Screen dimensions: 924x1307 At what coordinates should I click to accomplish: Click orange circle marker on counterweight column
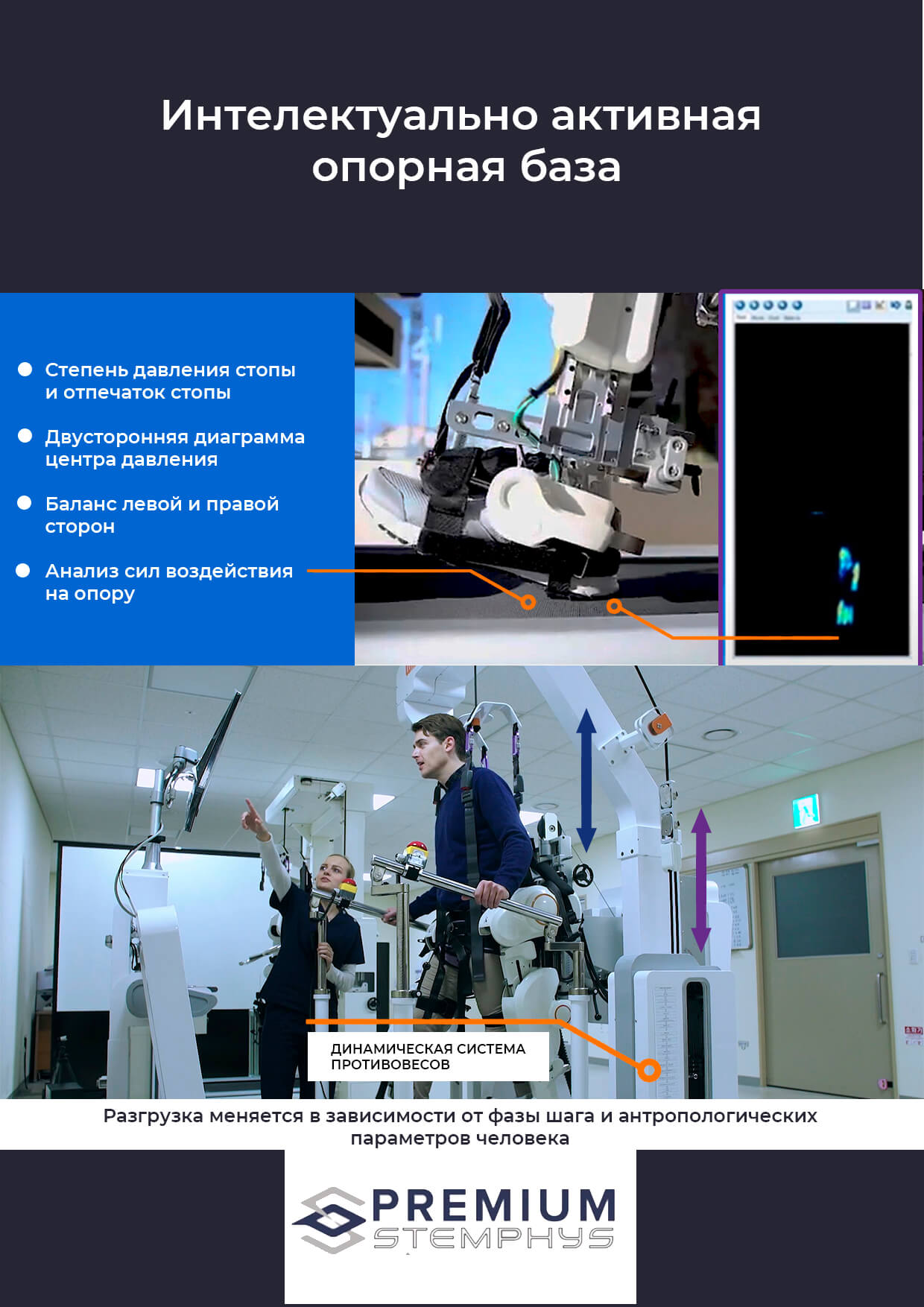[649, 1070]
